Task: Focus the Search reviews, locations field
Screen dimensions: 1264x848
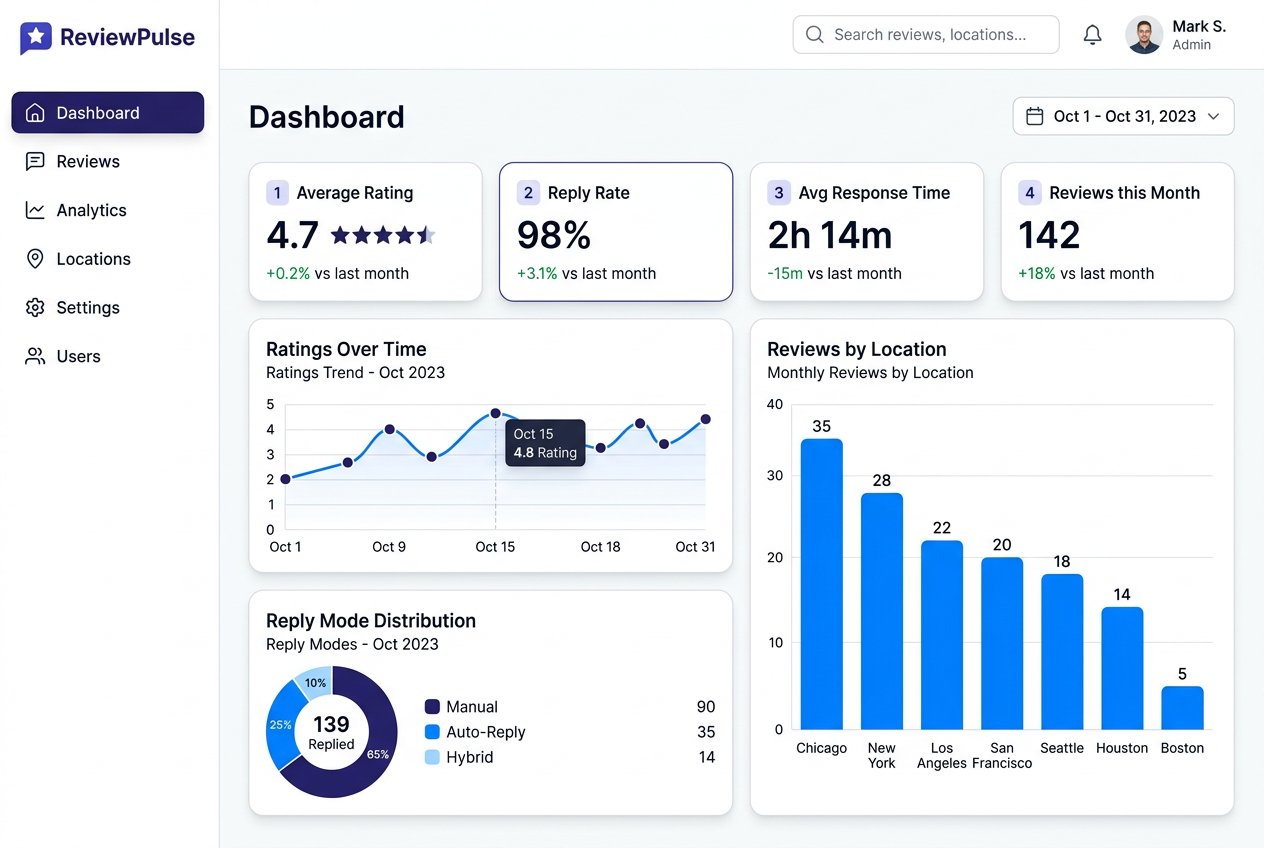Action: [926, 34]
